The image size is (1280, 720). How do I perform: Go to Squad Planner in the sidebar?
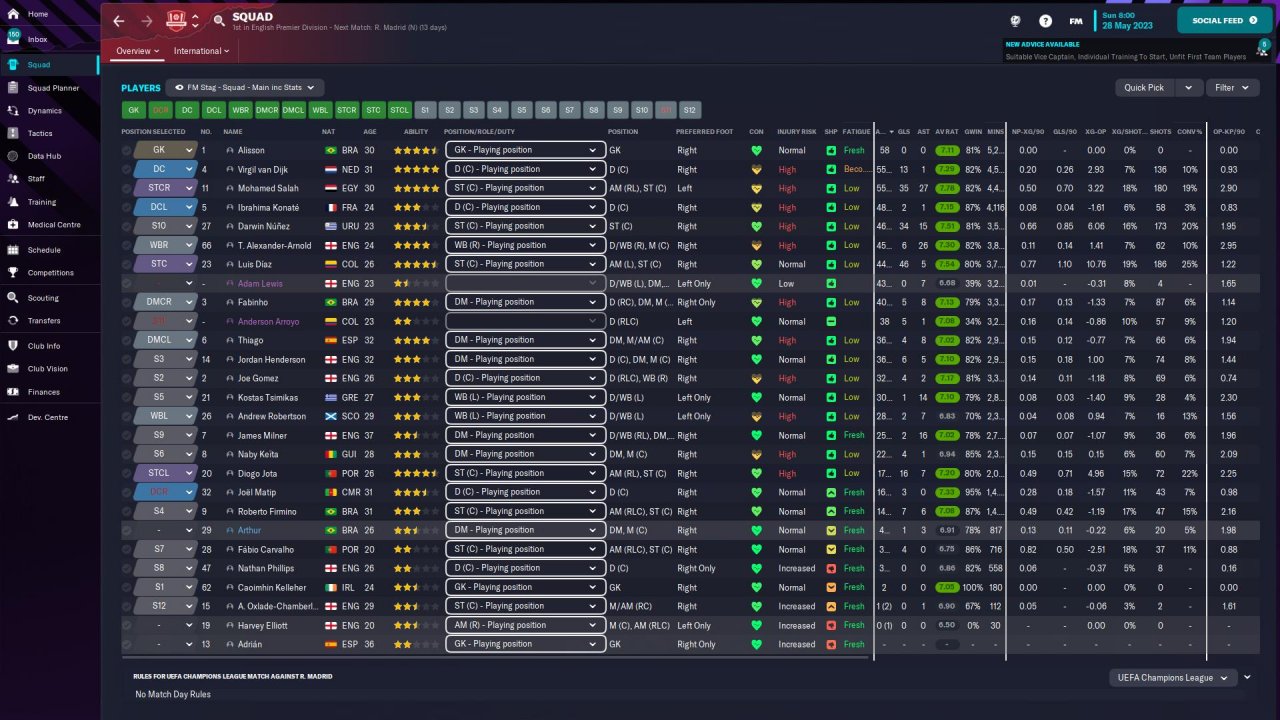50,88
